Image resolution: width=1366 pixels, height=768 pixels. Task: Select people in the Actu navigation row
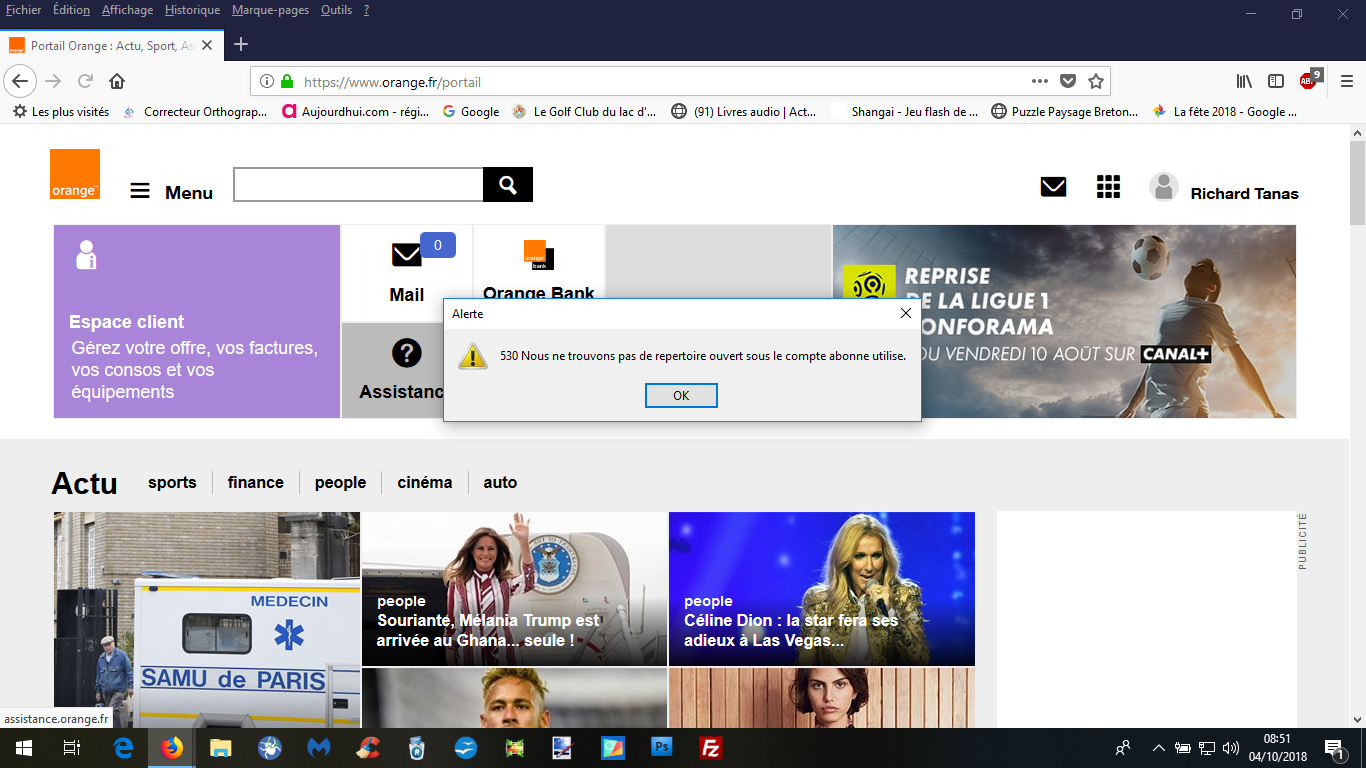pos(340,482)
